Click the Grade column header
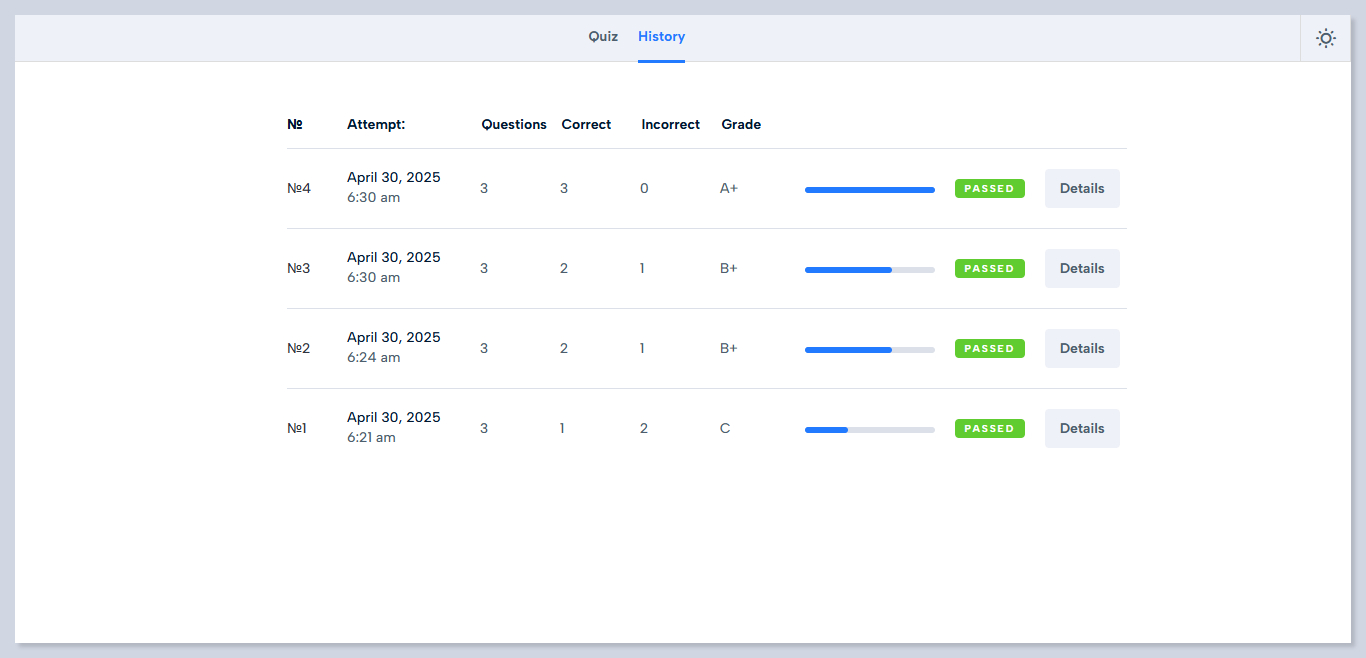The image size is (1366, 658). click(741, 125)
